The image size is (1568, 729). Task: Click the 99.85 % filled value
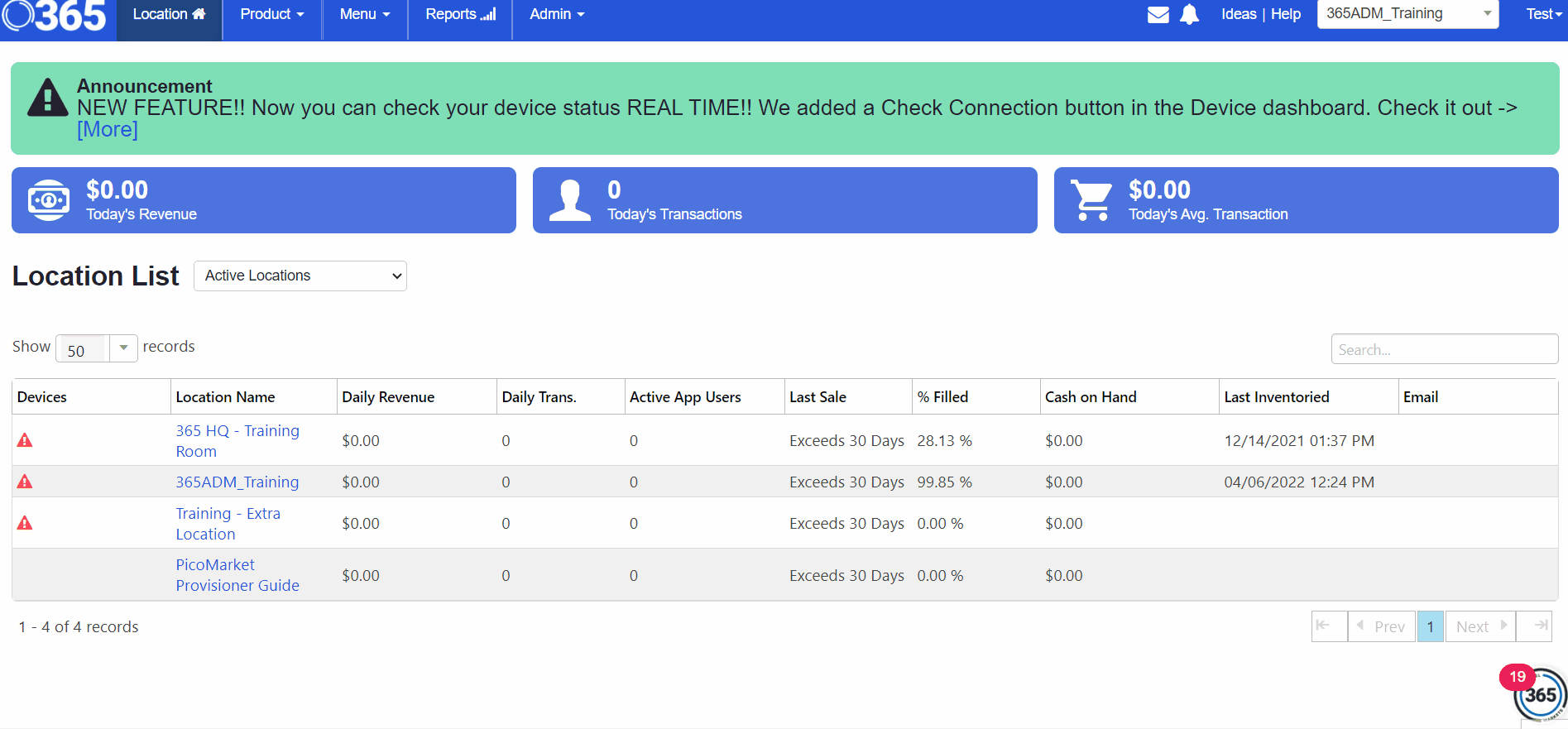point(944,482)
